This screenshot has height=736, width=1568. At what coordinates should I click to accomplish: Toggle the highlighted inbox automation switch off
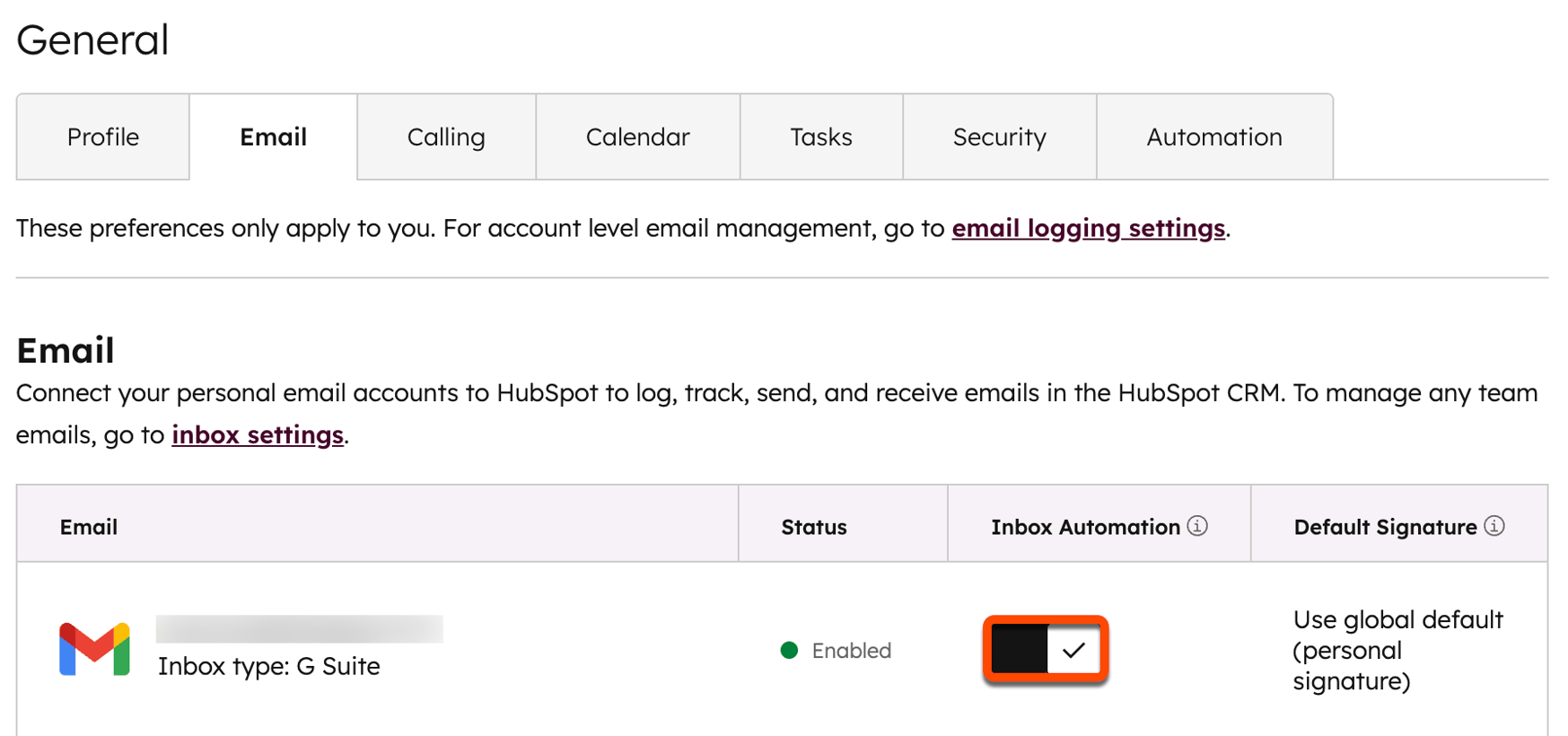tap(1047, 650)
